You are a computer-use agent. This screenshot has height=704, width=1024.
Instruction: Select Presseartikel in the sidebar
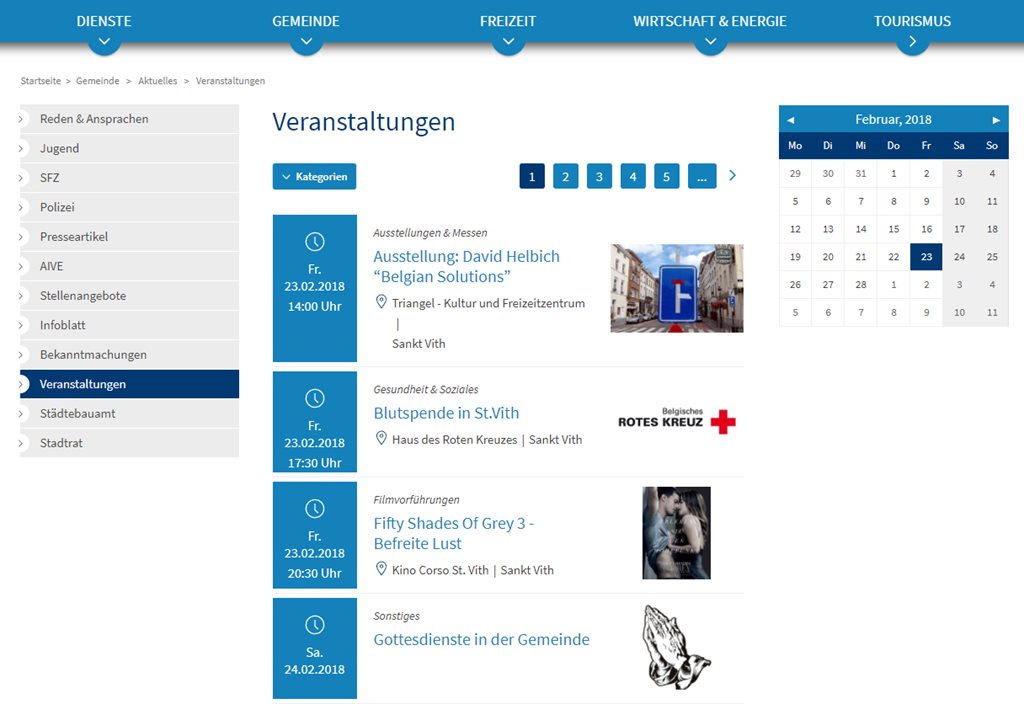pyautogui.click(x=129, y=236)
